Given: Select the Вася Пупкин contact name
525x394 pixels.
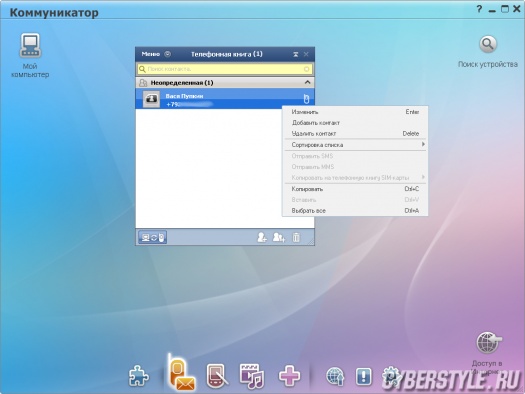Looking at the screenshot, I should pyautogui.click(x=184, y=96).
